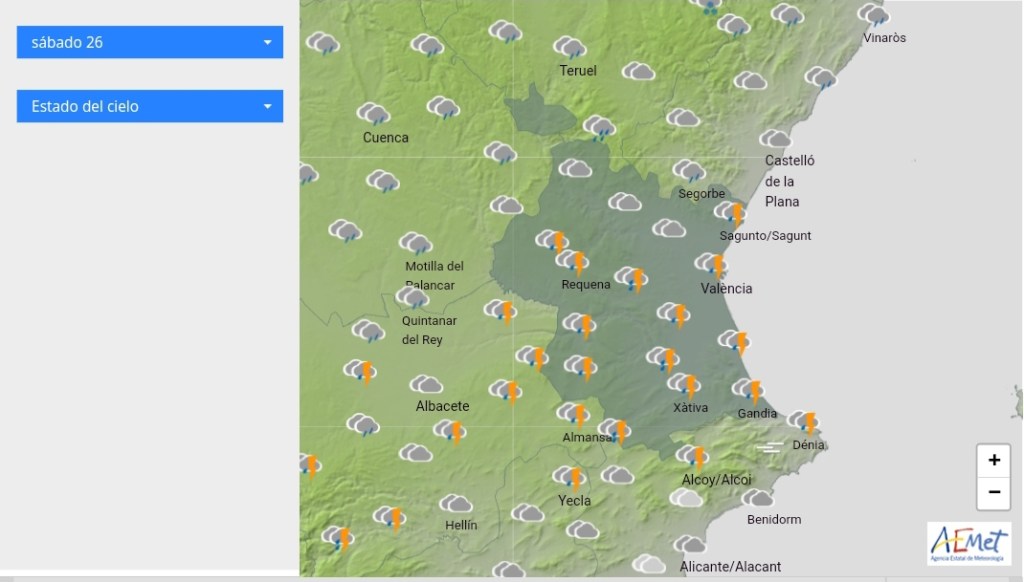Click the thunderstorm icon above Gandia
Image resolution: width=1024 pixels, height=582 pixels.
click(750, 390)
